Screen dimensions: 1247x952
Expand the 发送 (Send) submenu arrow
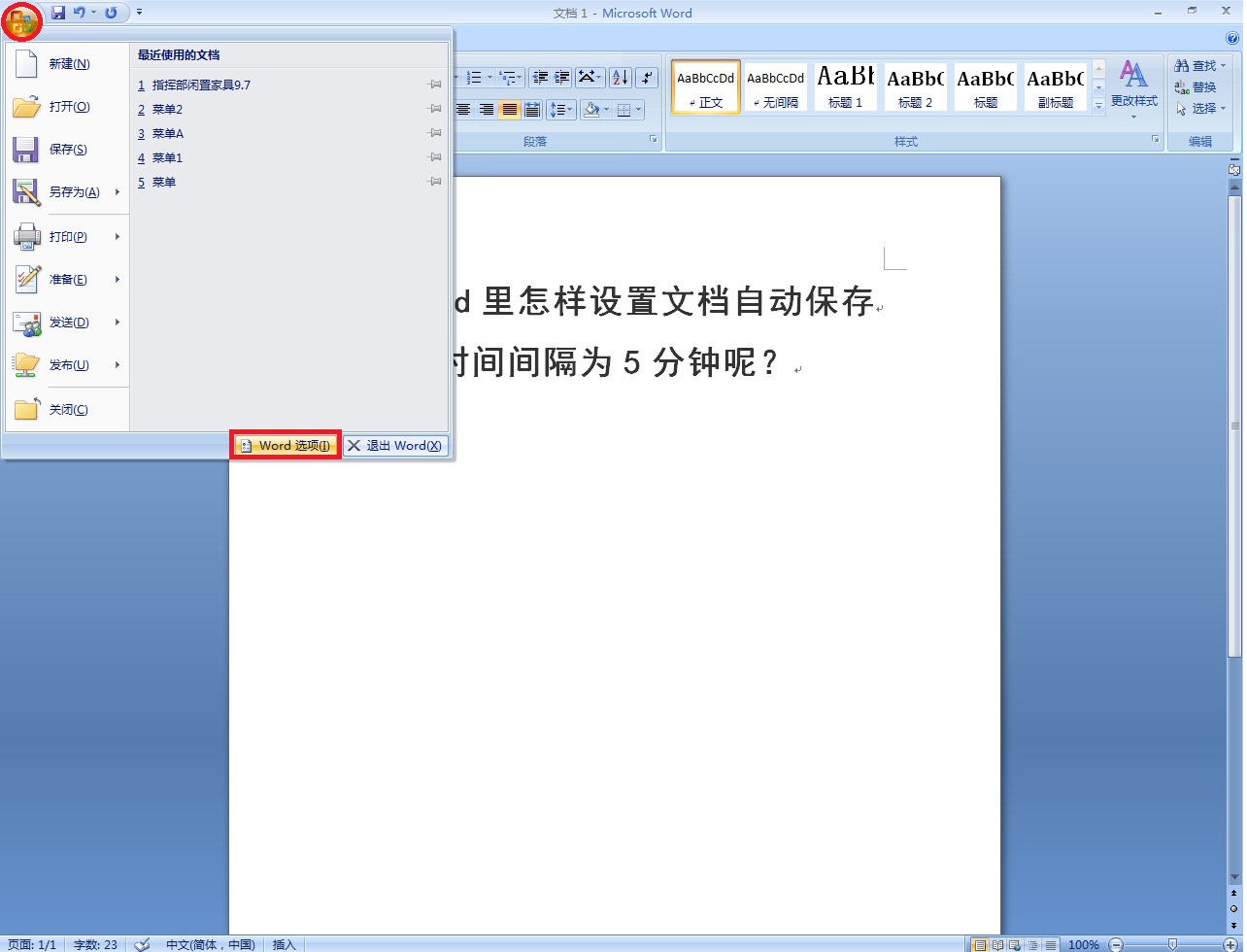[x=118, y=322]
